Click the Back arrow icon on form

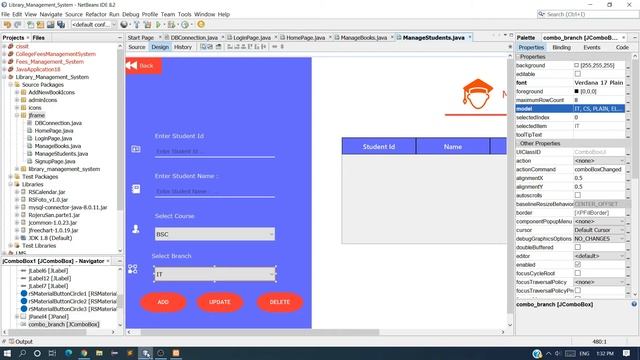pos(131,65)
